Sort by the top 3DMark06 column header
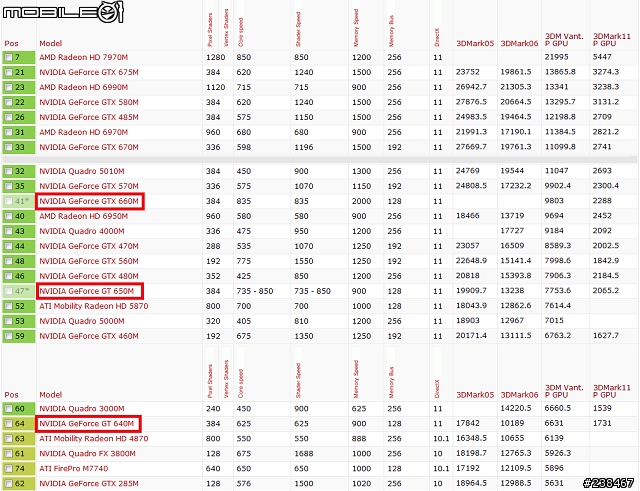 click(519, 43)
